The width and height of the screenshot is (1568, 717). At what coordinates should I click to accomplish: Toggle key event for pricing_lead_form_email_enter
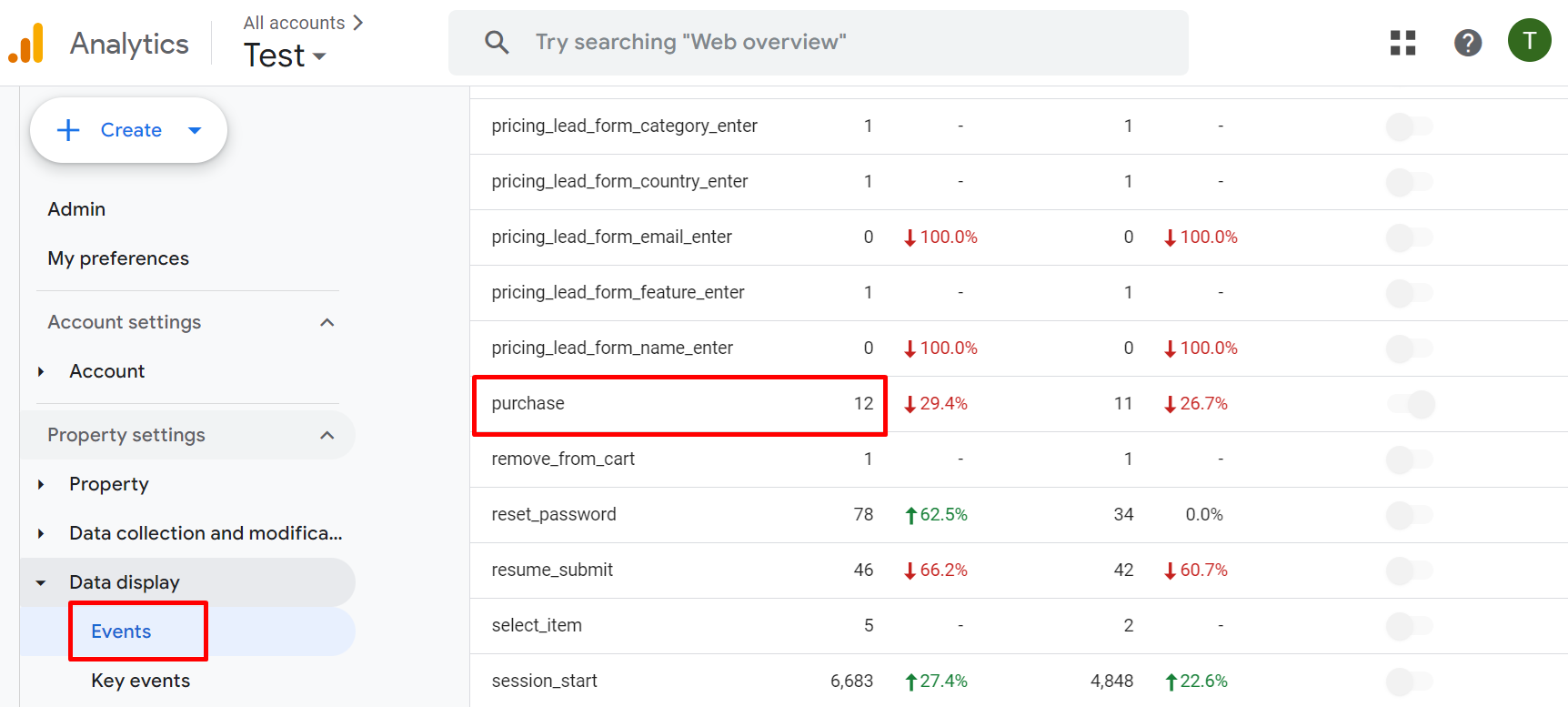[x=1409, y=237]
